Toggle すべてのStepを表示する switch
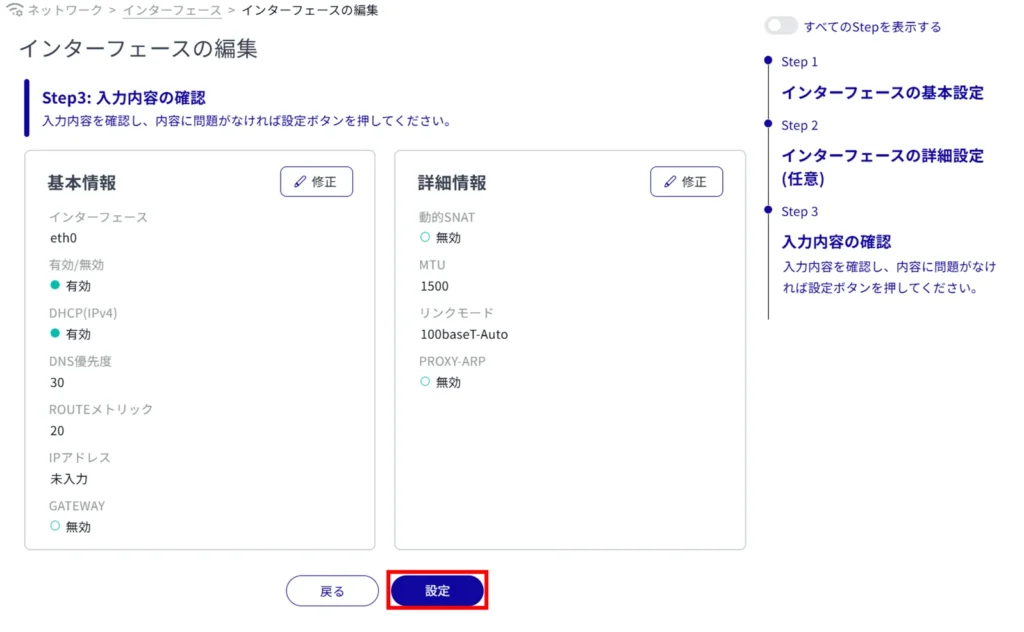Screen dimensions: 1024x632 pos(780,26)
